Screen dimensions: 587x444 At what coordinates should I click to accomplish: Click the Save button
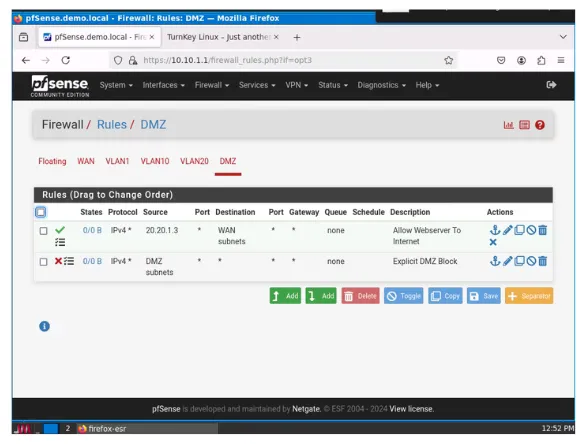click(x=484, y=296)
